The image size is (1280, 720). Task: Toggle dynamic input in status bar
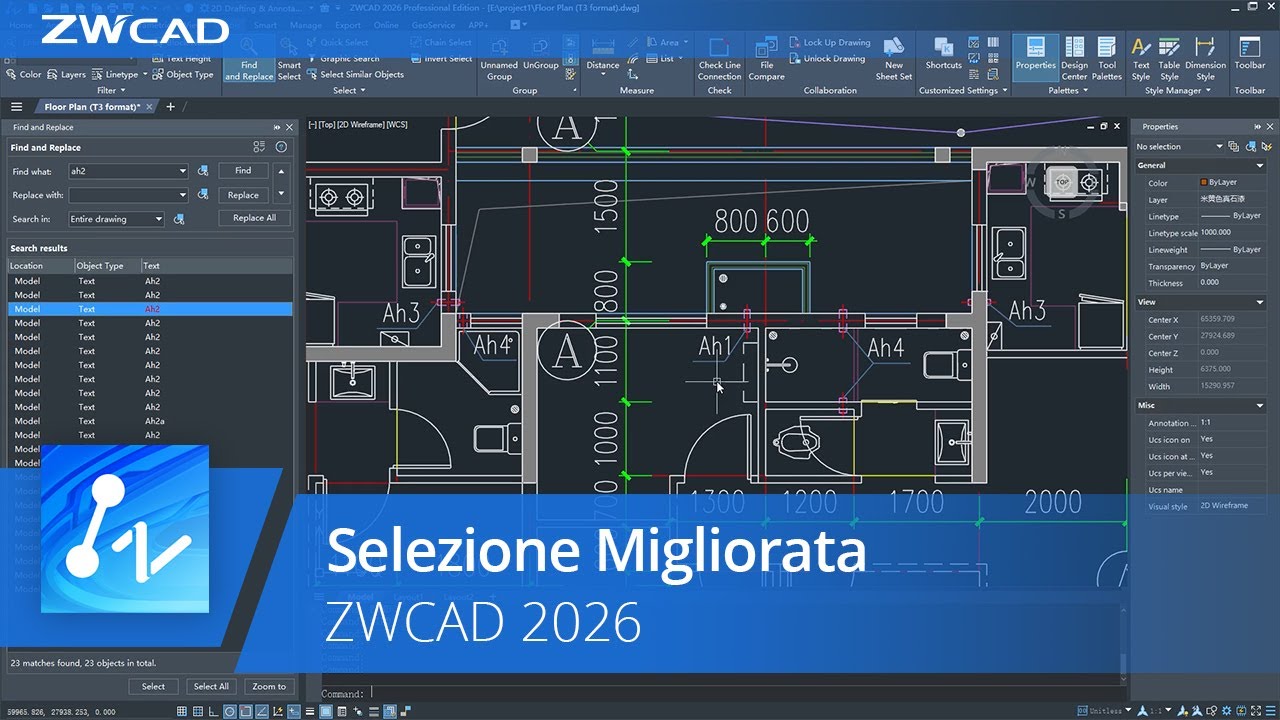click(x=294, y=711)
